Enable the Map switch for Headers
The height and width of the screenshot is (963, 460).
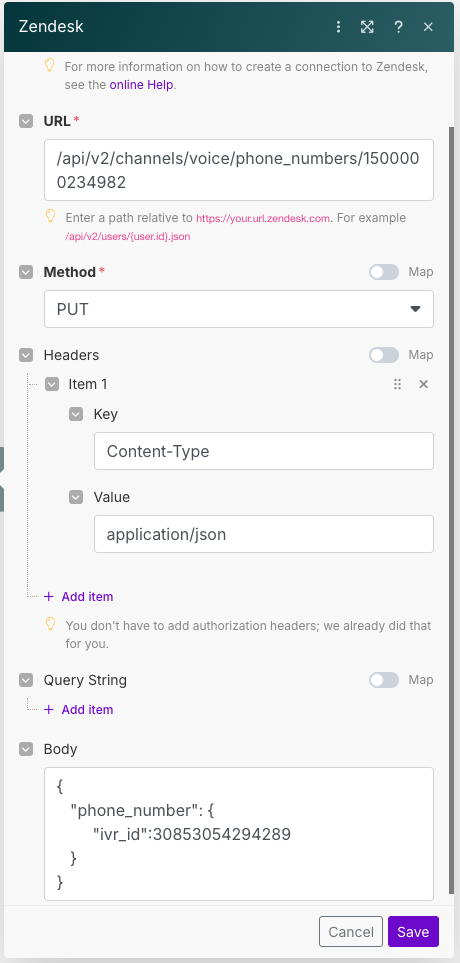[384, 355]
